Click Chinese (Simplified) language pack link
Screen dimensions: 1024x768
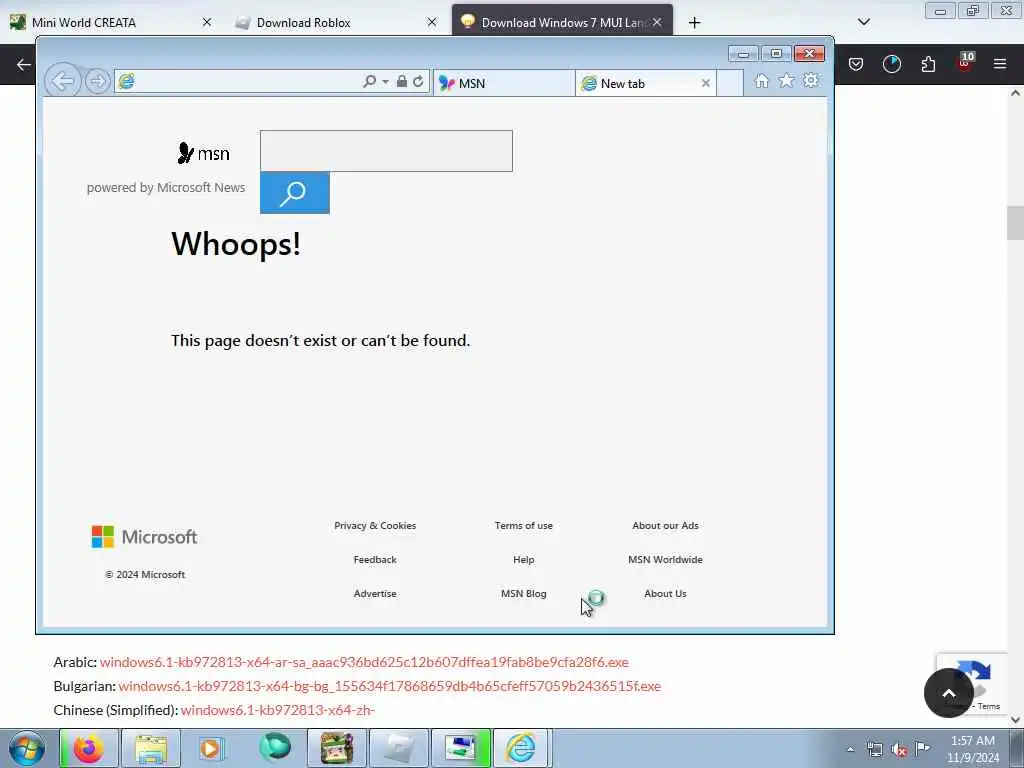coord(278,710)
